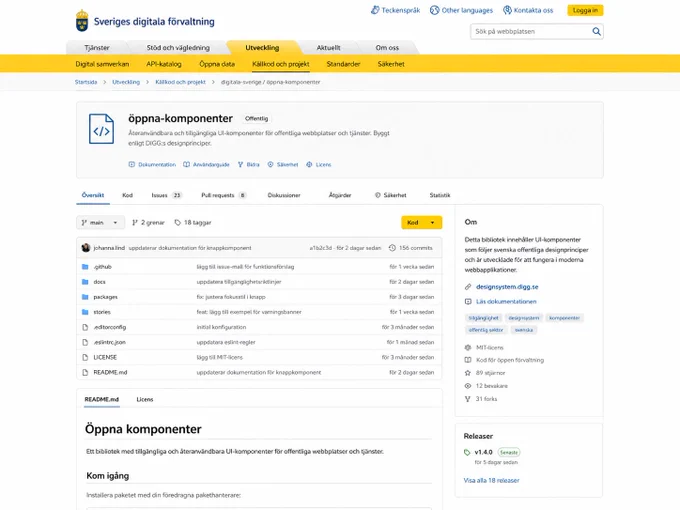
Task: Open the Licens link in the repository header
Action: coord(319,164)
